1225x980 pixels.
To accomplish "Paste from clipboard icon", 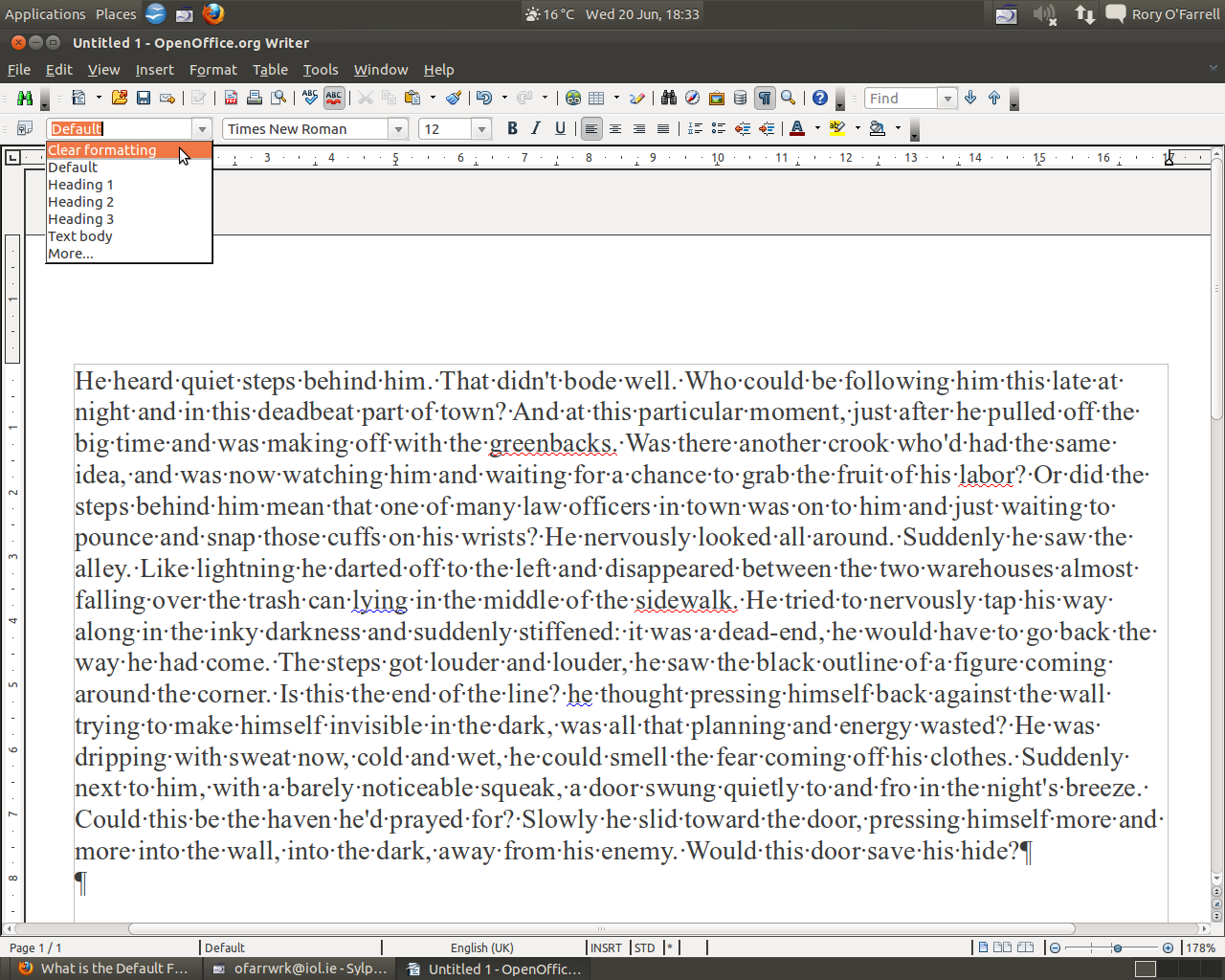I will pyautogui.click(x=412, y=98).
